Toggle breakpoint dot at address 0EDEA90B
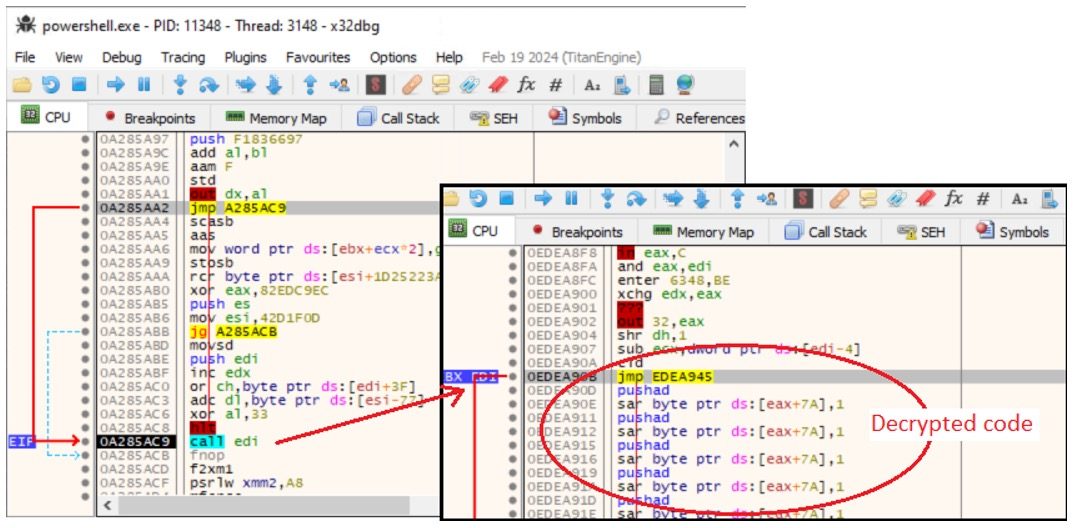This screenshot has width=1073, height=528. [x=514, y=376]
